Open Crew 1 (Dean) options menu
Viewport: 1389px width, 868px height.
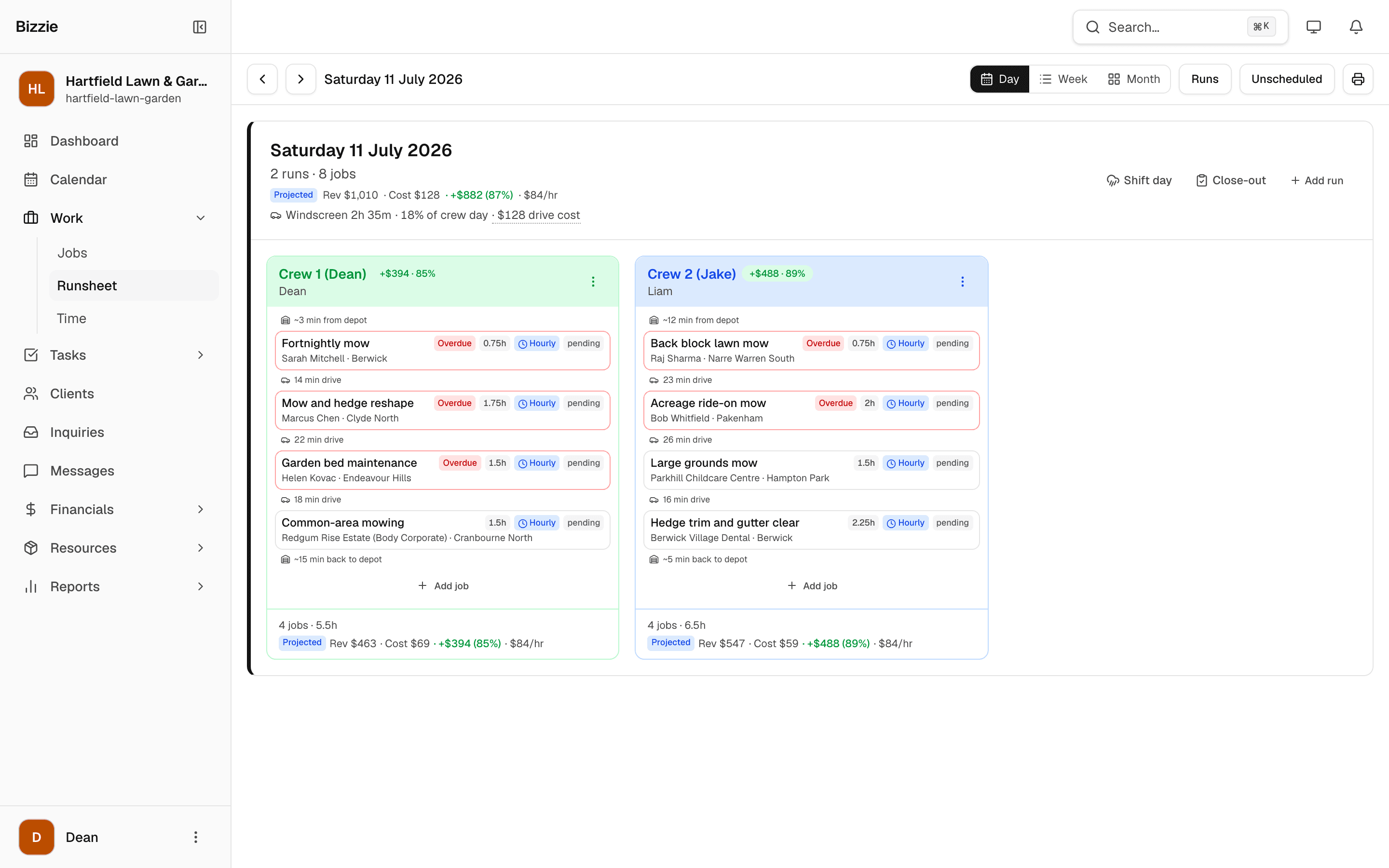tap(593, 282)
